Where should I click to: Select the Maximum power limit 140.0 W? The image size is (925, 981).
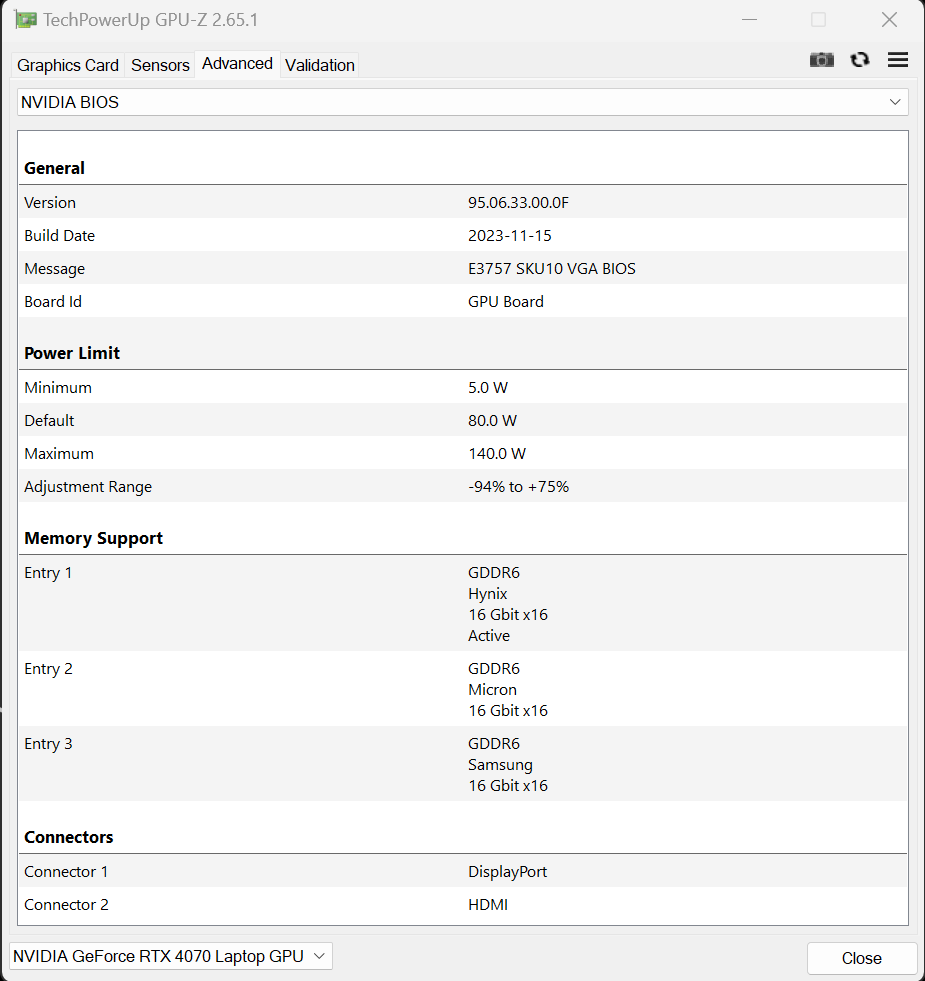click(497, 454)
